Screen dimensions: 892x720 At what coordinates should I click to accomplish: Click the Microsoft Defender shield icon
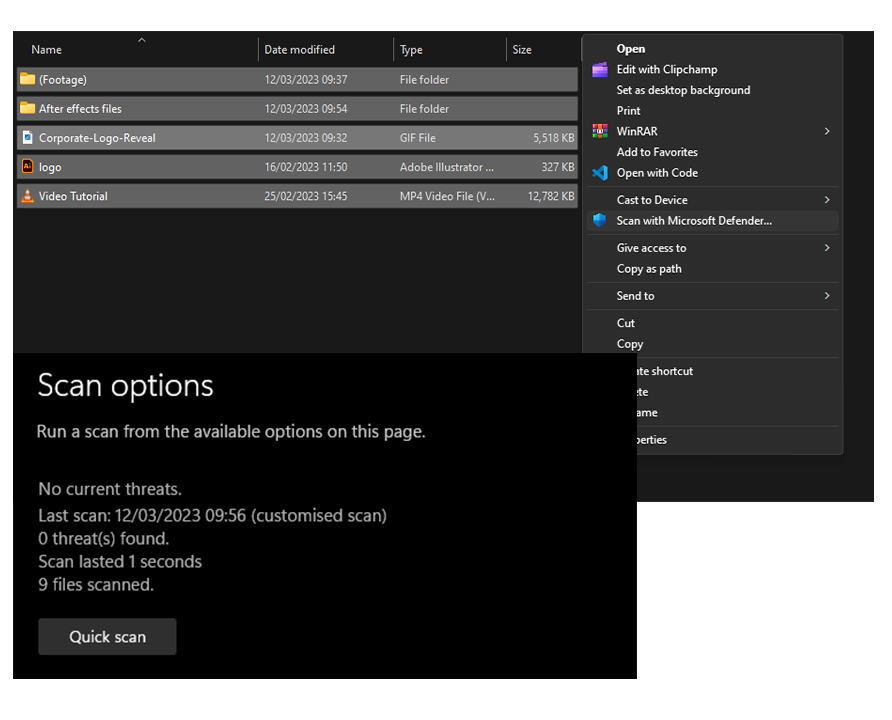click(600, 221)
